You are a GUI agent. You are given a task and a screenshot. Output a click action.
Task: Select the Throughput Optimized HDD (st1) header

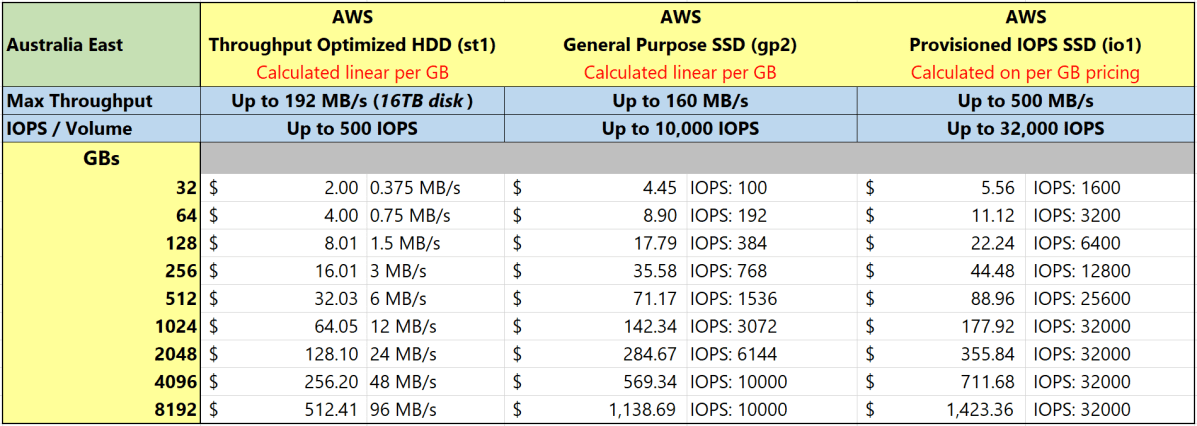point(352,45)
